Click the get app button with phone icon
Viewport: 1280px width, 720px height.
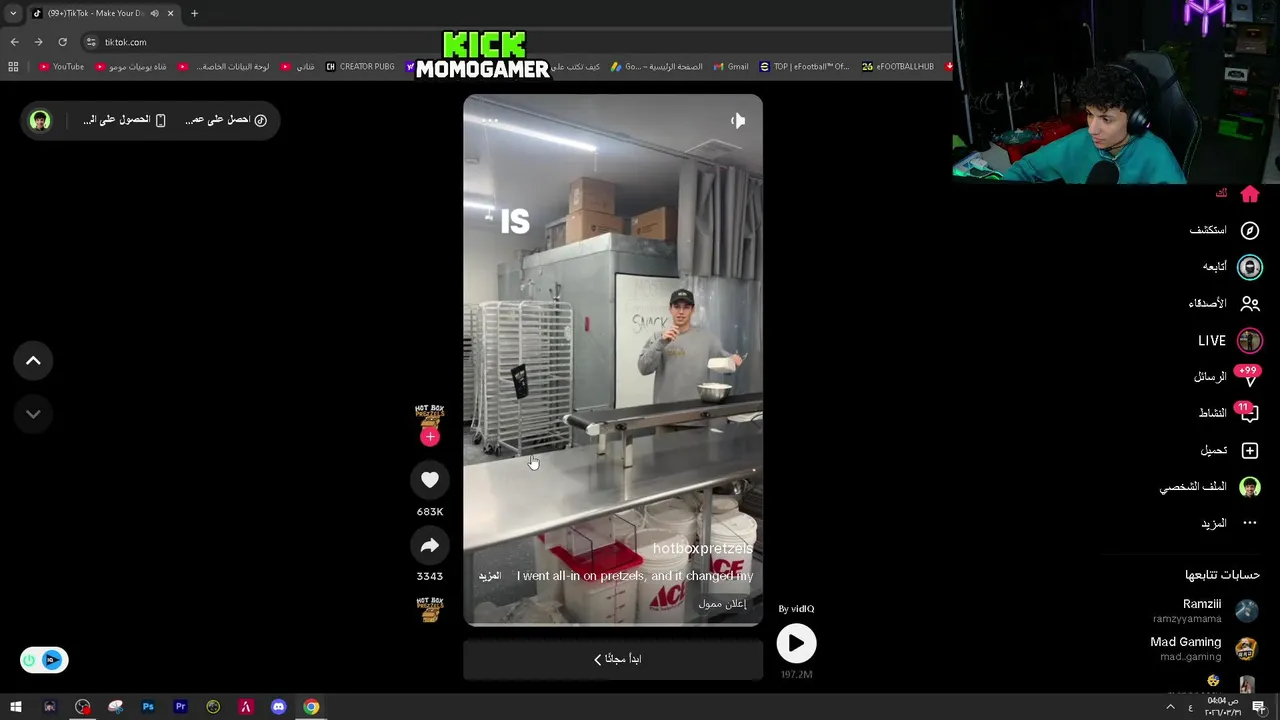pyautogui.click(x=124, y=120)
